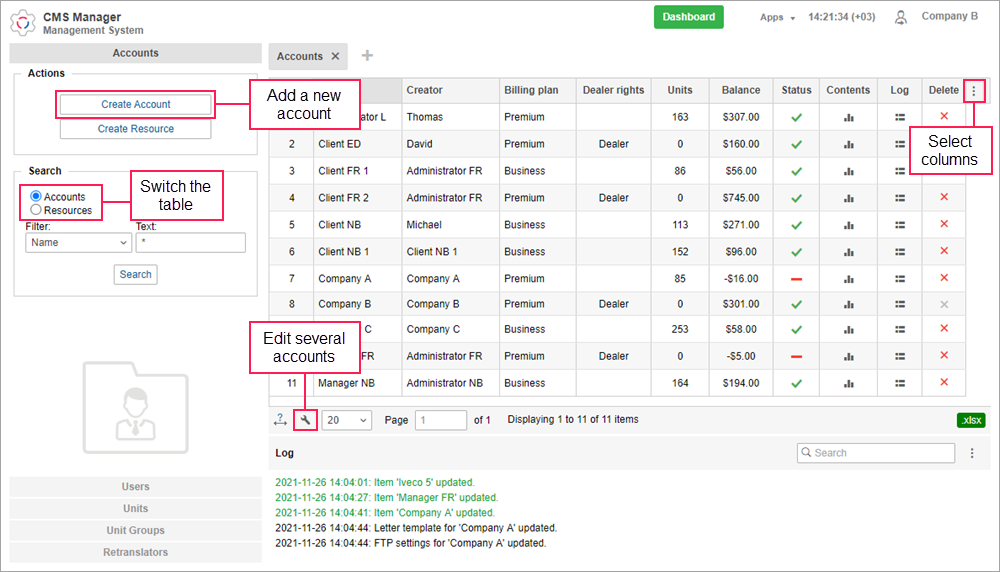Click the filter Text input field
The height and width of the screenshot is (572, 1000).
coord(191,242)
